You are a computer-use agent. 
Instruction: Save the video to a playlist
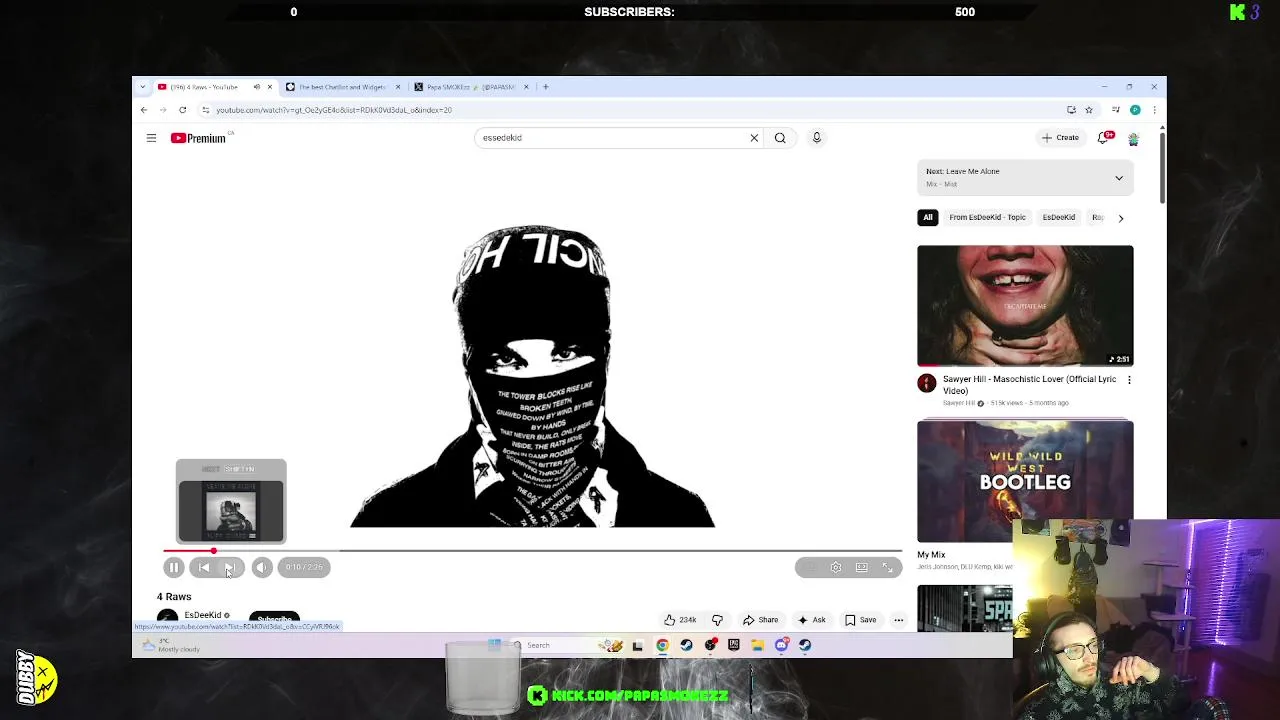(x=860, y=620)
